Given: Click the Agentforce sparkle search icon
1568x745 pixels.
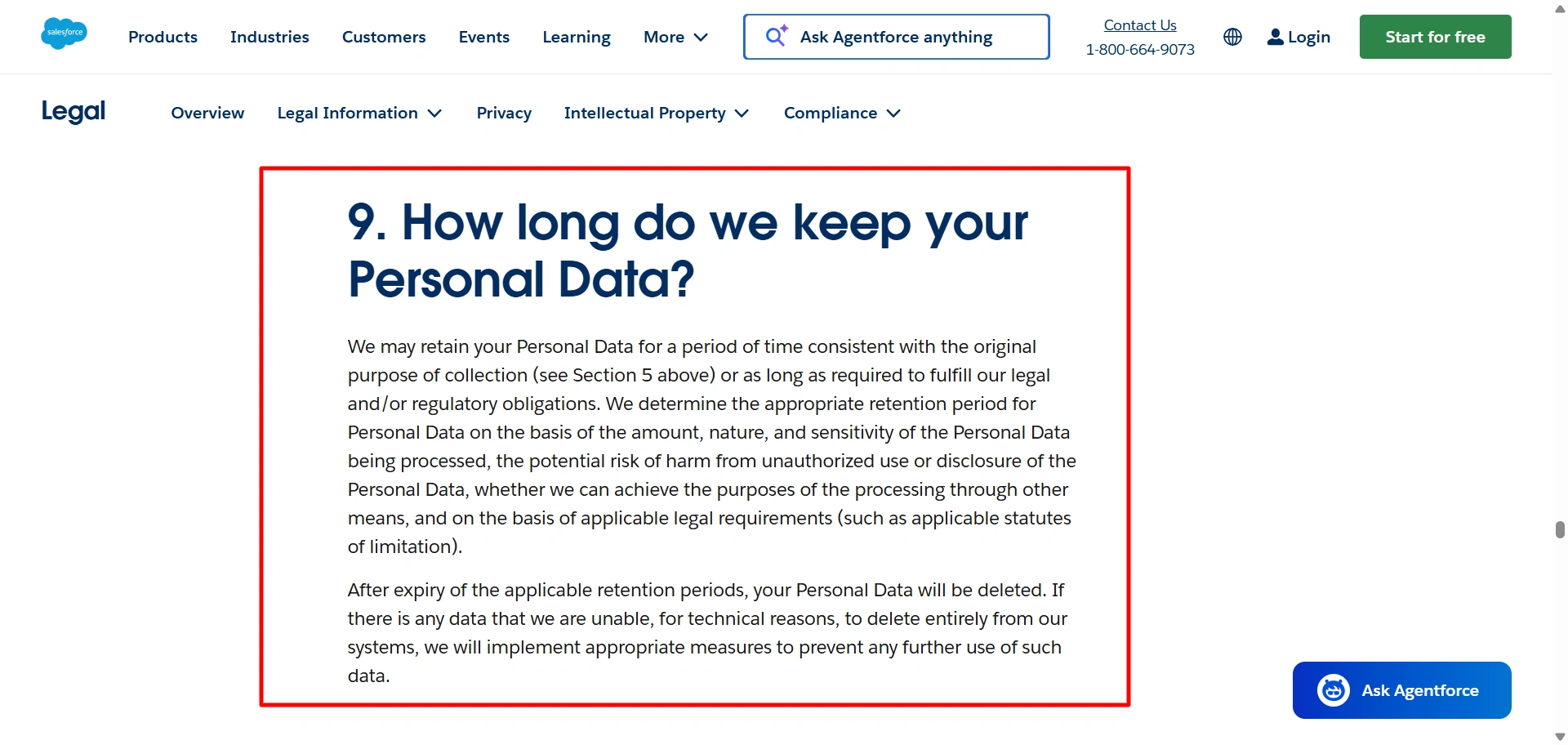Looking at the screenshot, I should click(x=776, y=36).
